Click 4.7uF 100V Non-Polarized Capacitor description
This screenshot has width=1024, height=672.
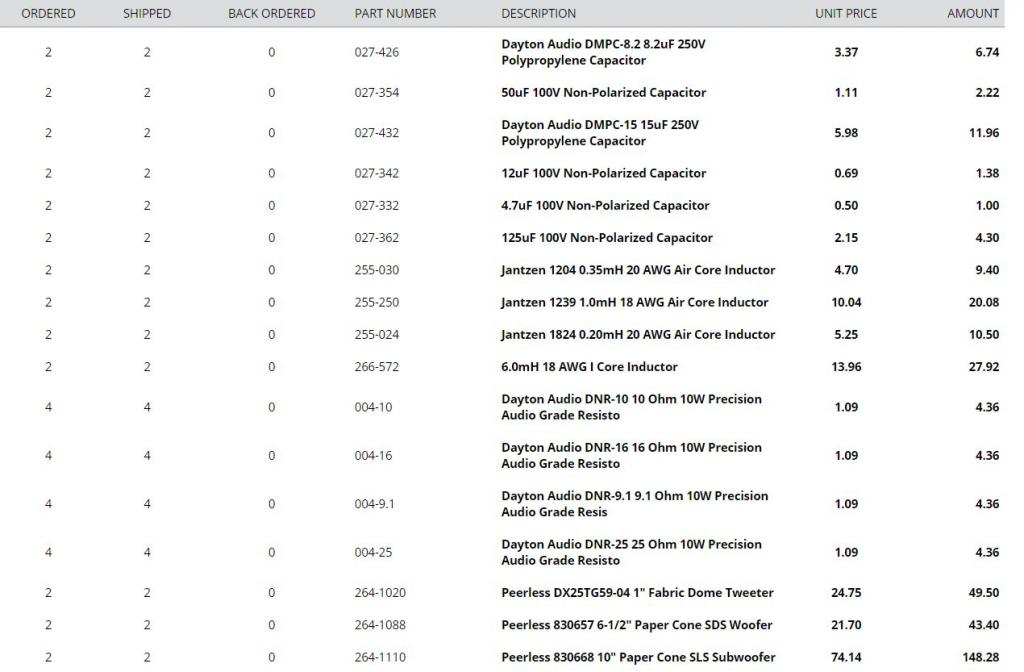coord(605,206)
